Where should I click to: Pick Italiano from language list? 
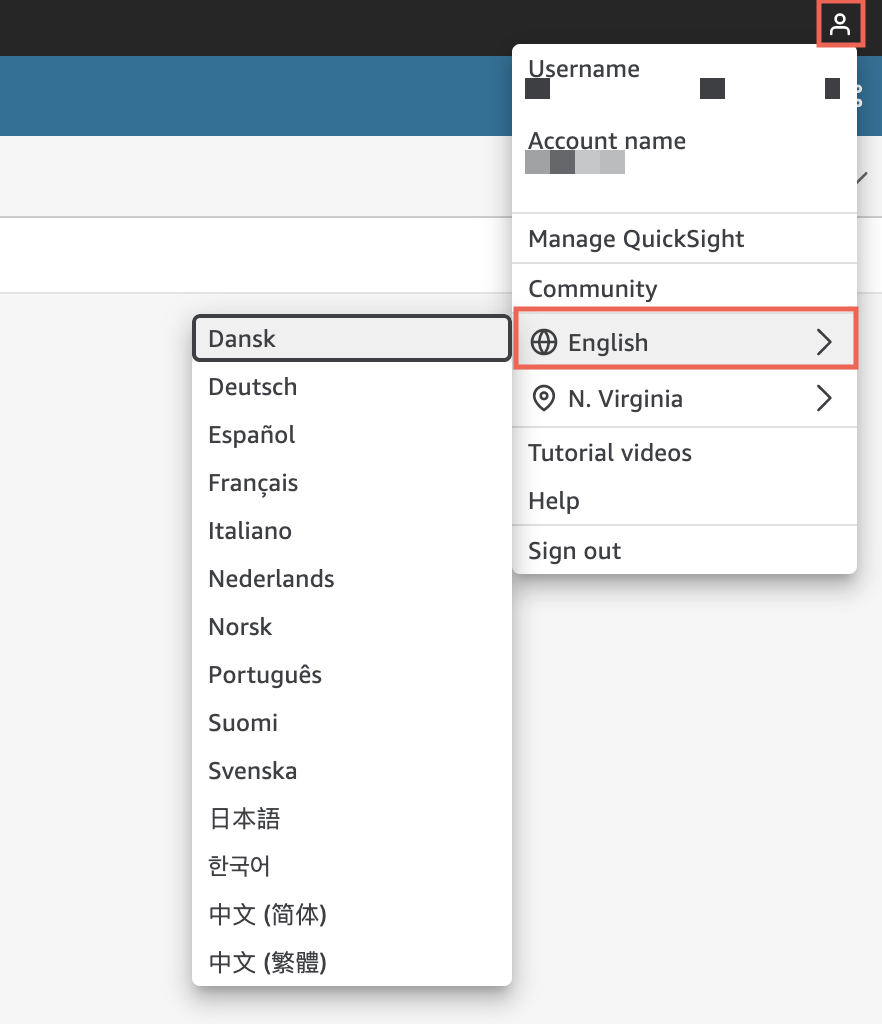pyautogui.click(x=250, y=531)
